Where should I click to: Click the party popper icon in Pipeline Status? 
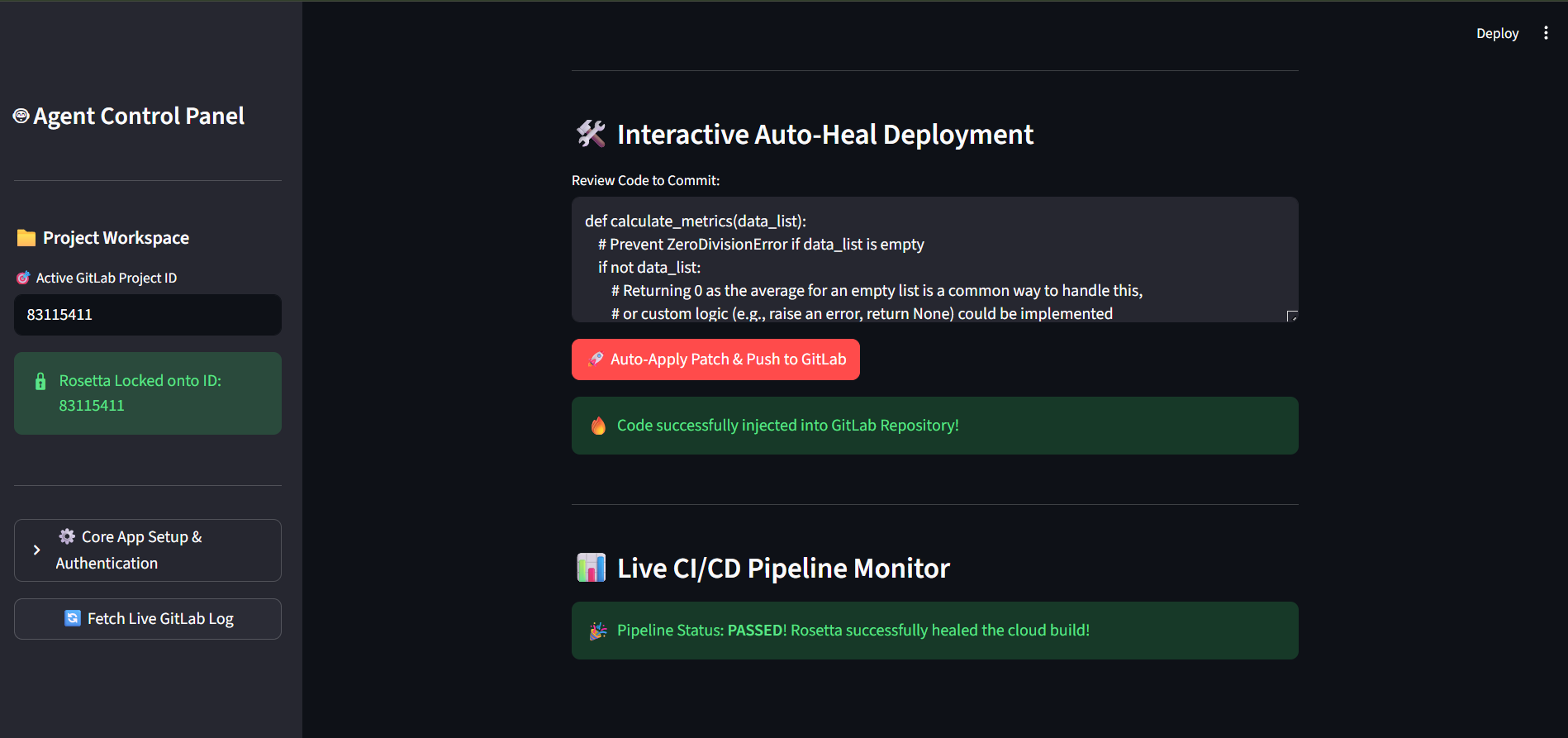pos(598,631)
